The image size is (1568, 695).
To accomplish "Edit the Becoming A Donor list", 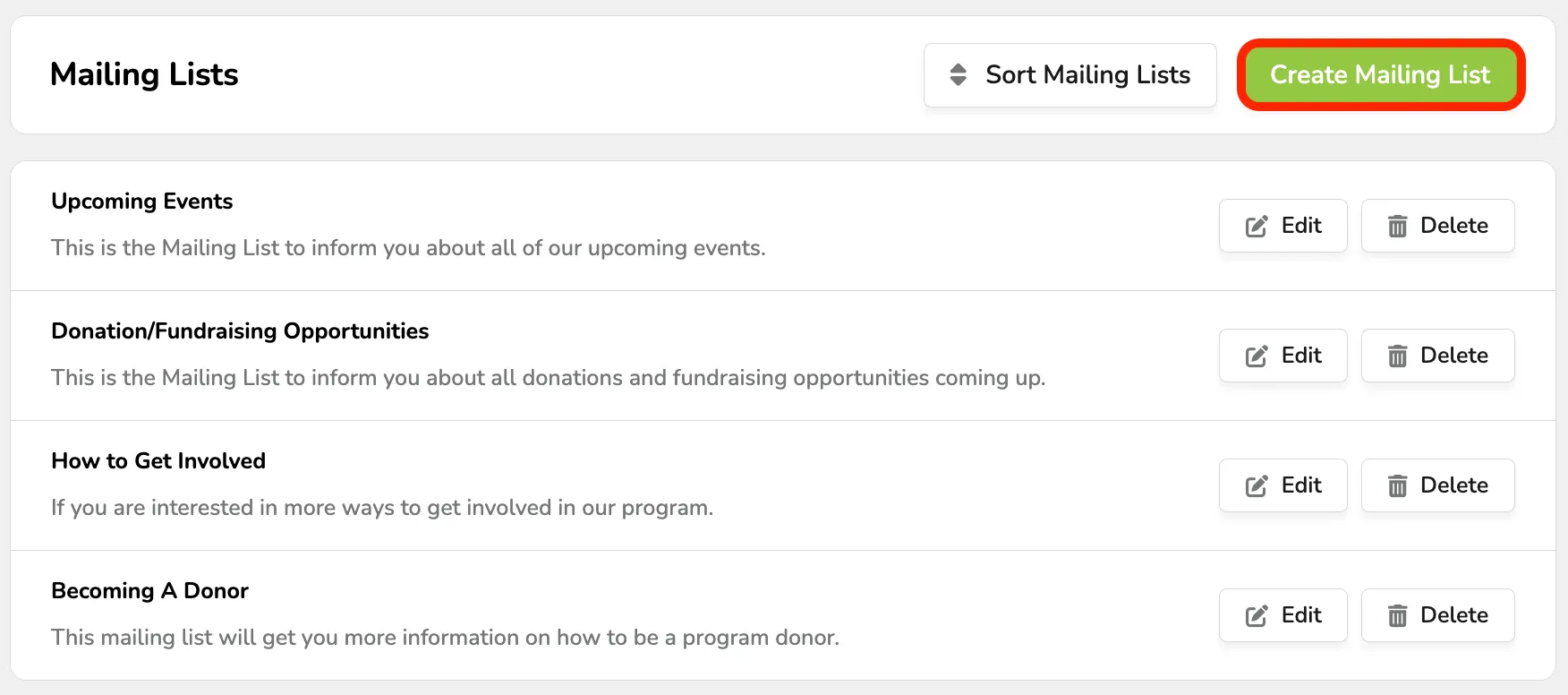I will coord(1283,615).
